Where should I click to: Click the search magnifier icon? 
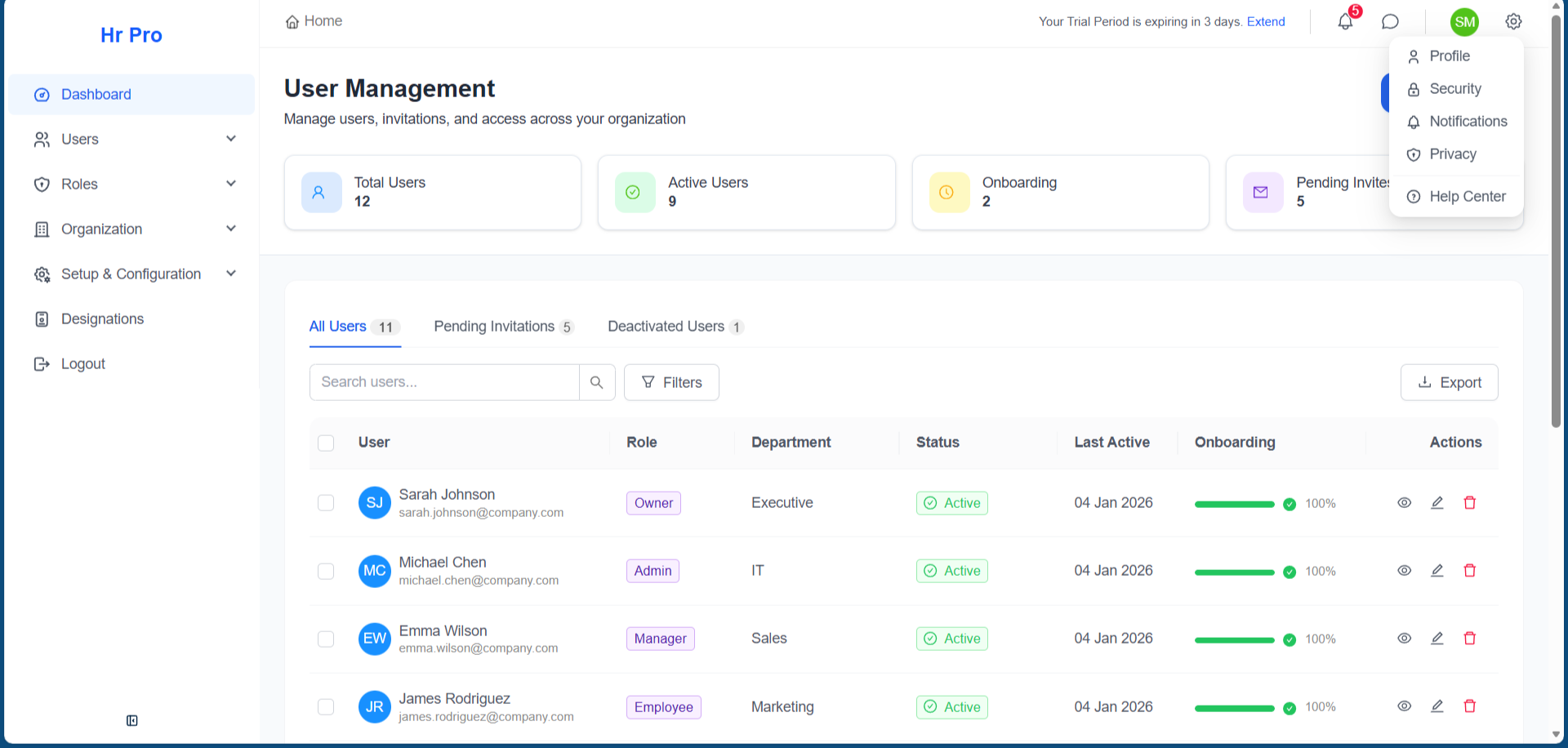click(x=597, y=382)
